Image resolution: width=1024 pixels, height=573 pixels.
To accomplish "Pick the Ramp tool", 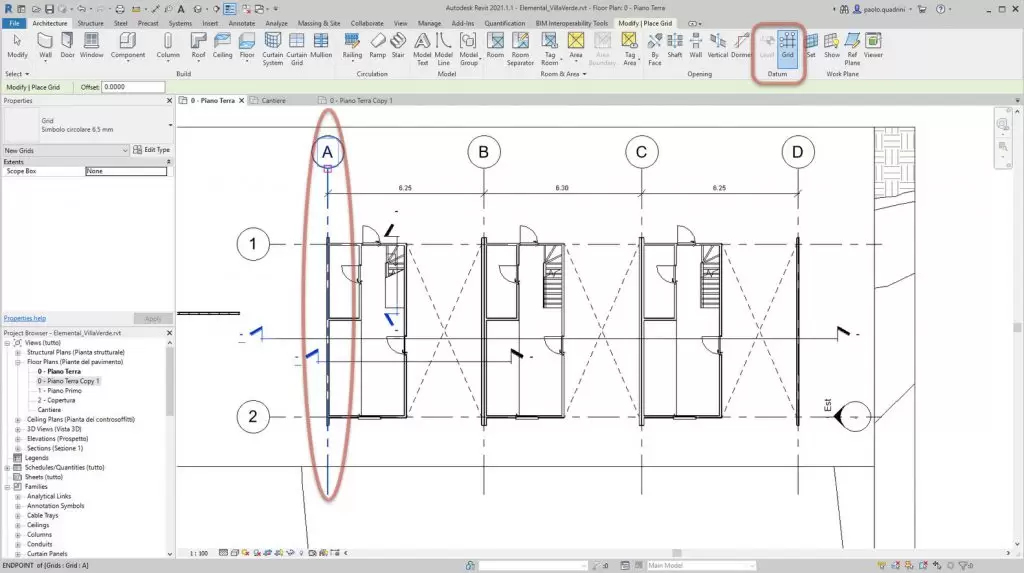I will tap(377, 45).
